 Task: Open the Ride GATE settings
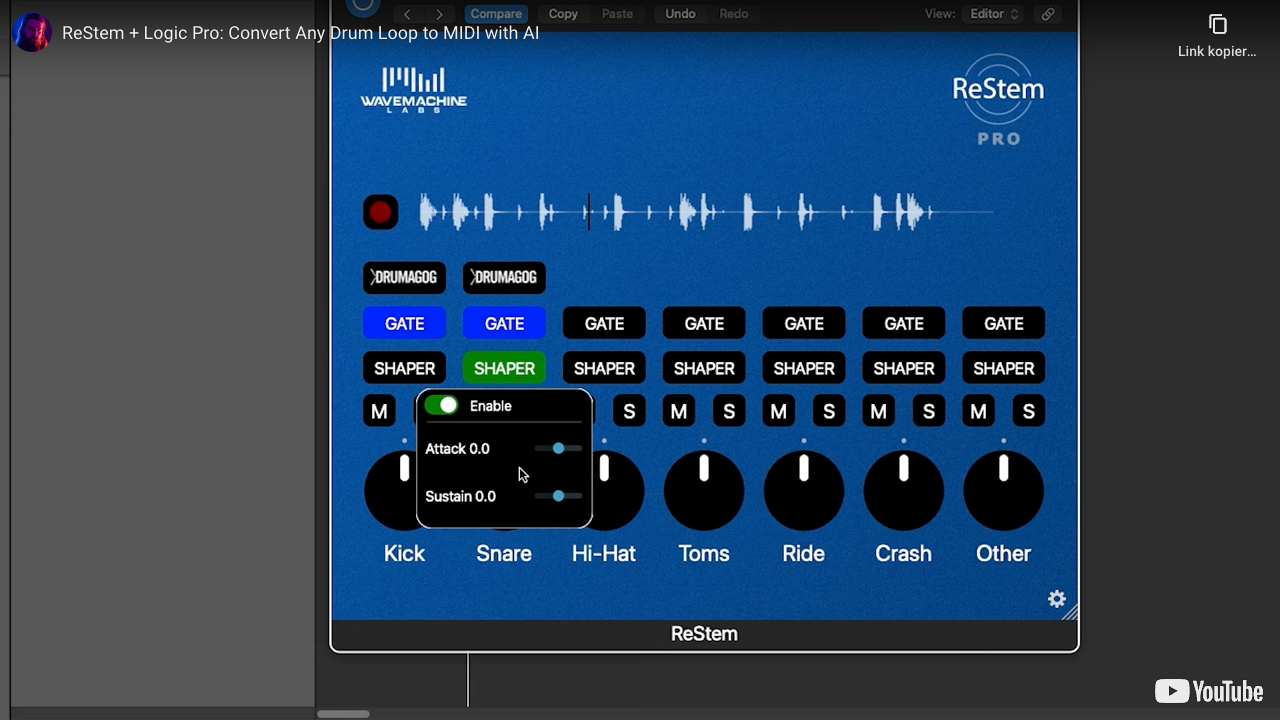(804, 323)
